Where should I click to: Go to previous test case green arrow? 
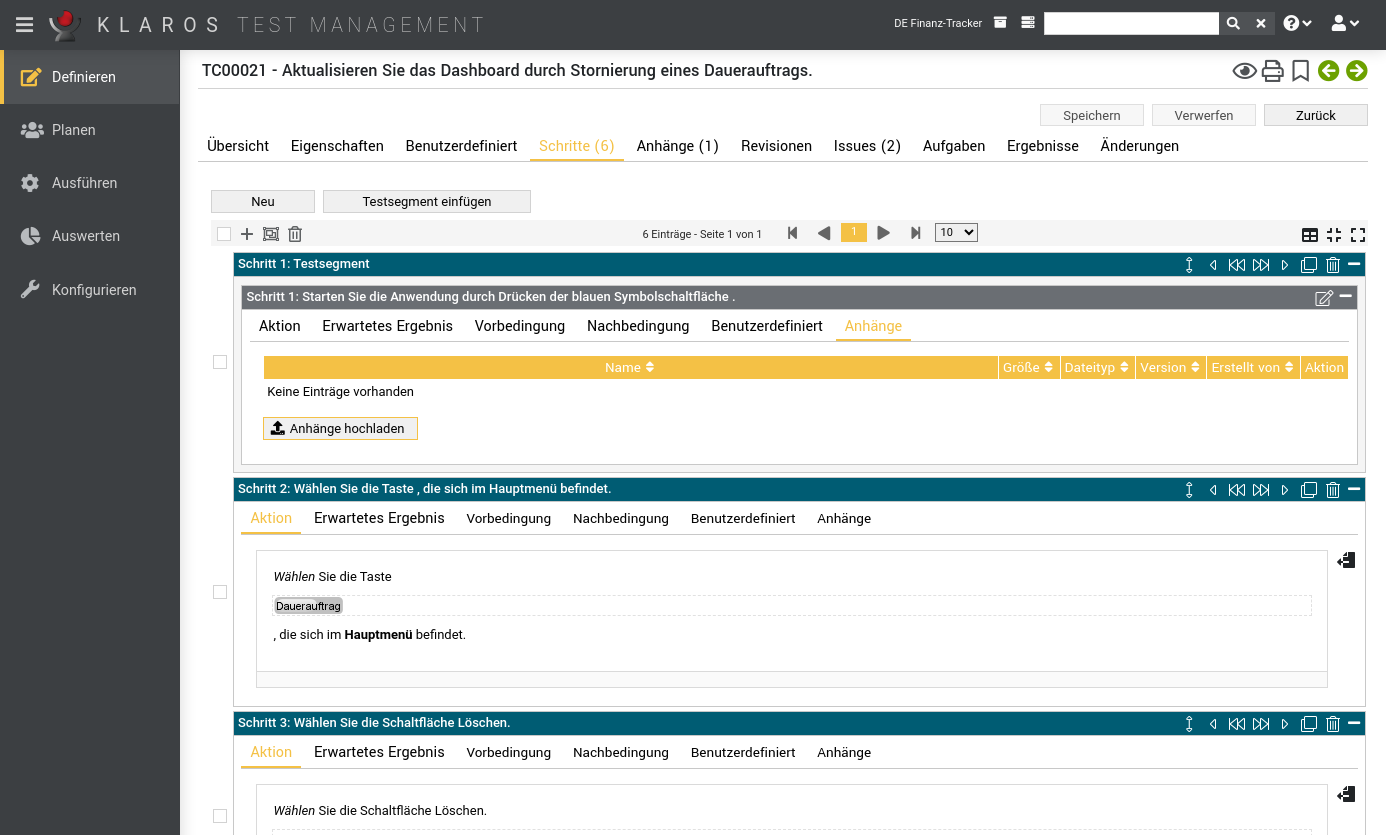(1328, 71)
